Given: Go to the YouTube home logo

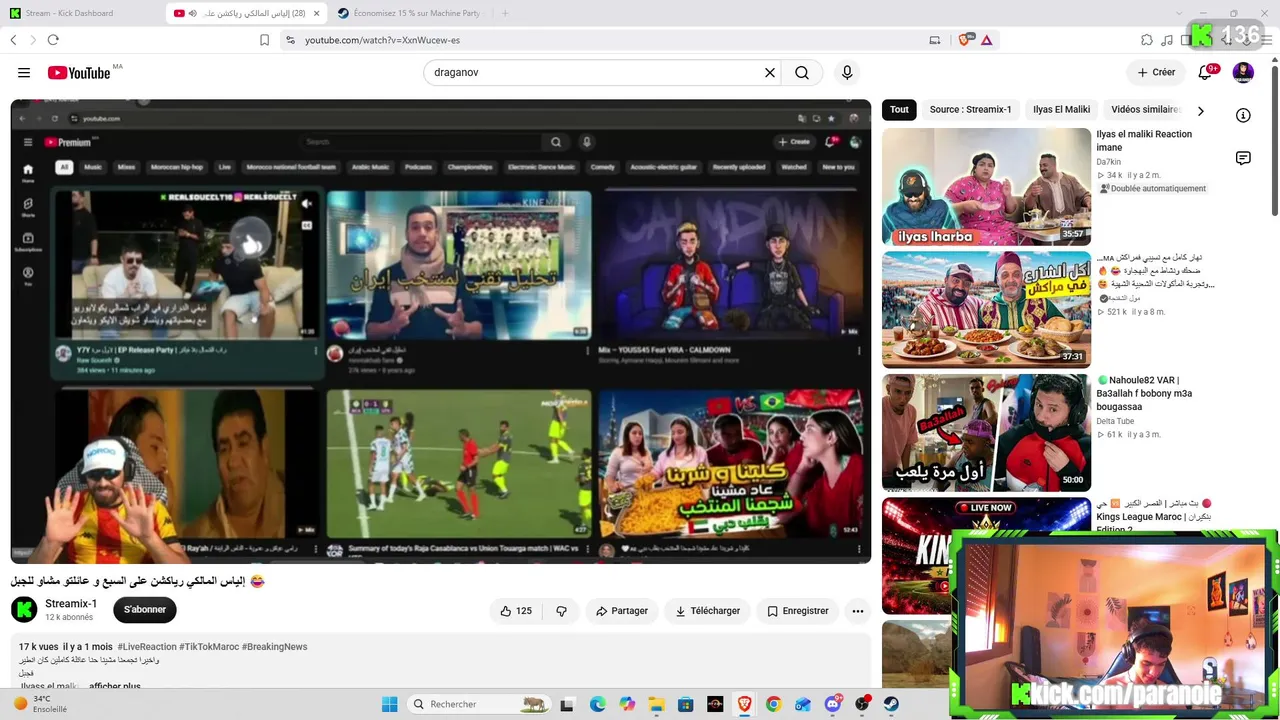Looking at the screenshot, I should coord(79,73).
